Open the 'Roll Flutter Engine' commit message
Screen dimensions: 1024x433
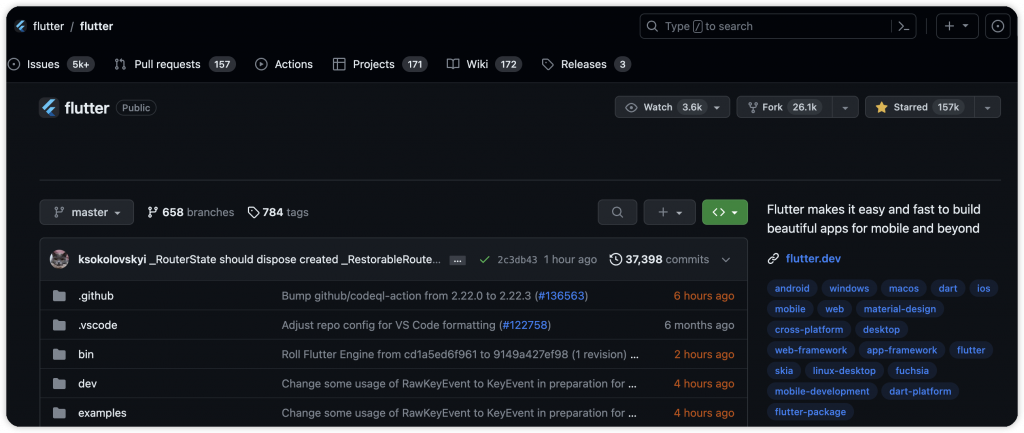460,355
